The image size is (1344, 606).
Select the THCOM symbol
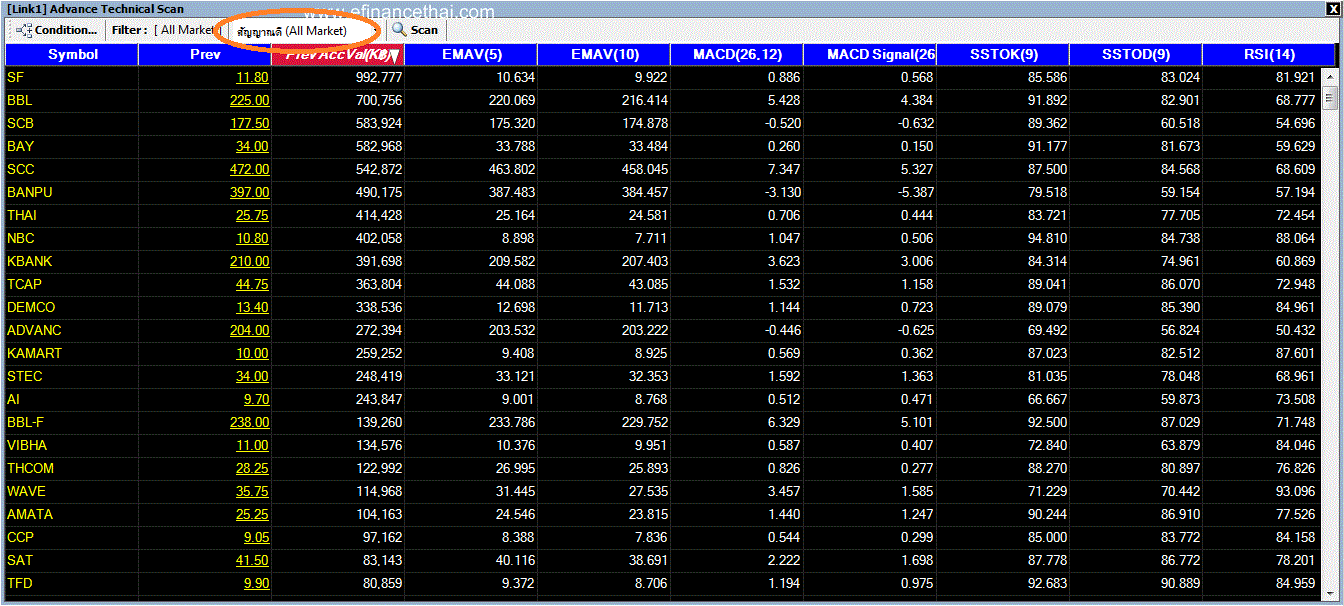tap(30, 468)
